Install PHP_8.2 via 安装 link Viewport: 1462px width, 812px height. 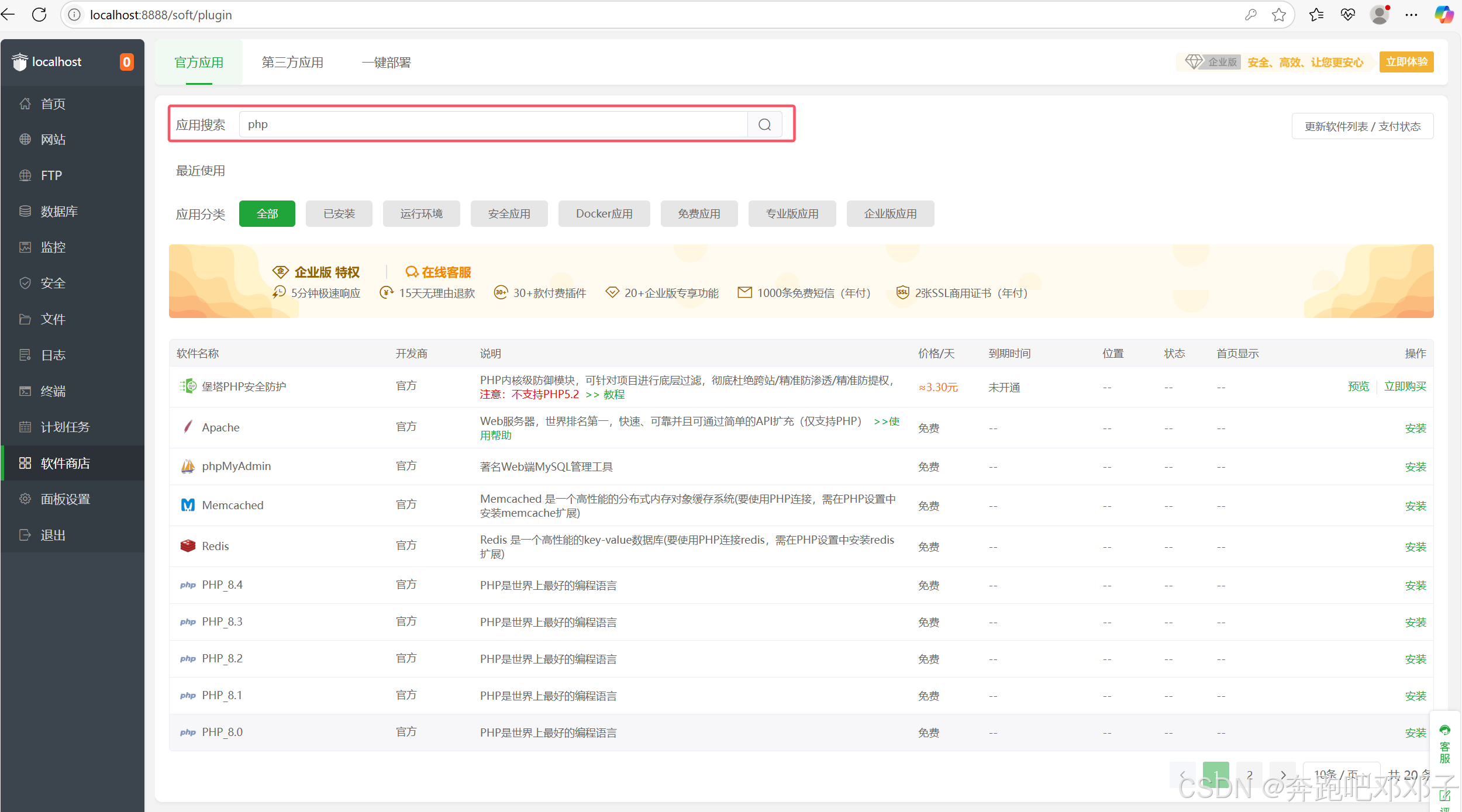coord(1416,659)
